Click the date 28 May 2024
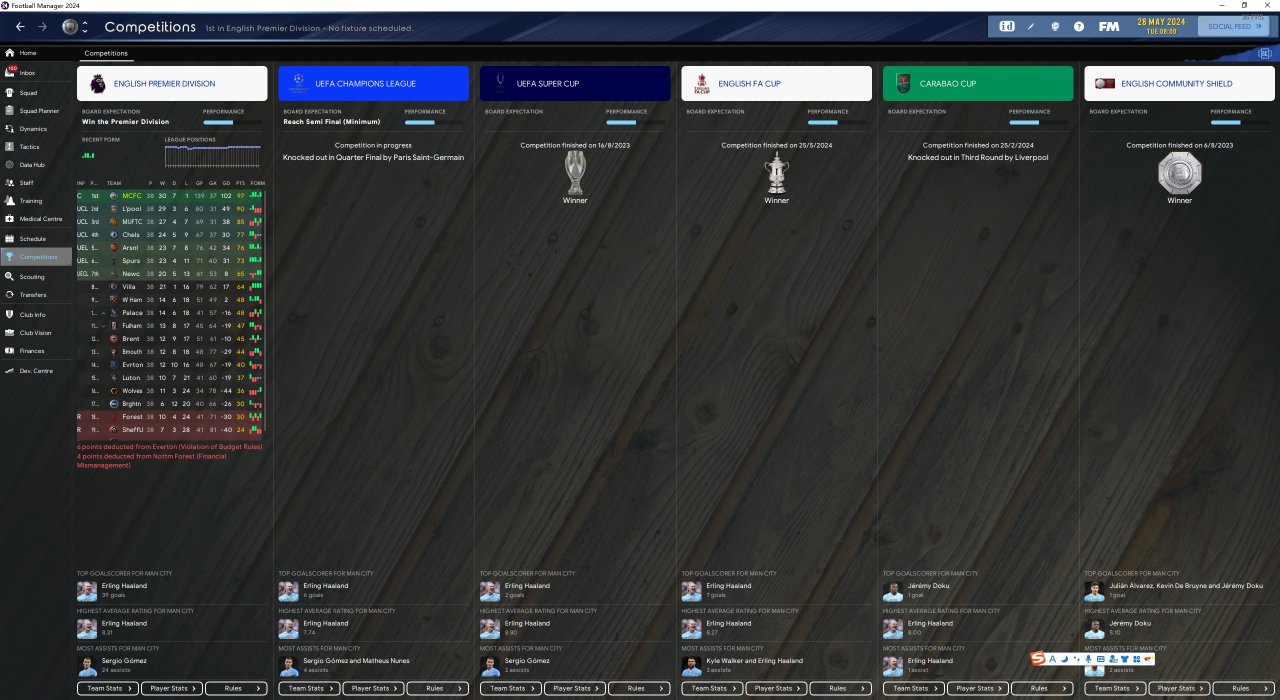Image resolution: width=1280 pixels, height=700 pixels. [1160, 22]
